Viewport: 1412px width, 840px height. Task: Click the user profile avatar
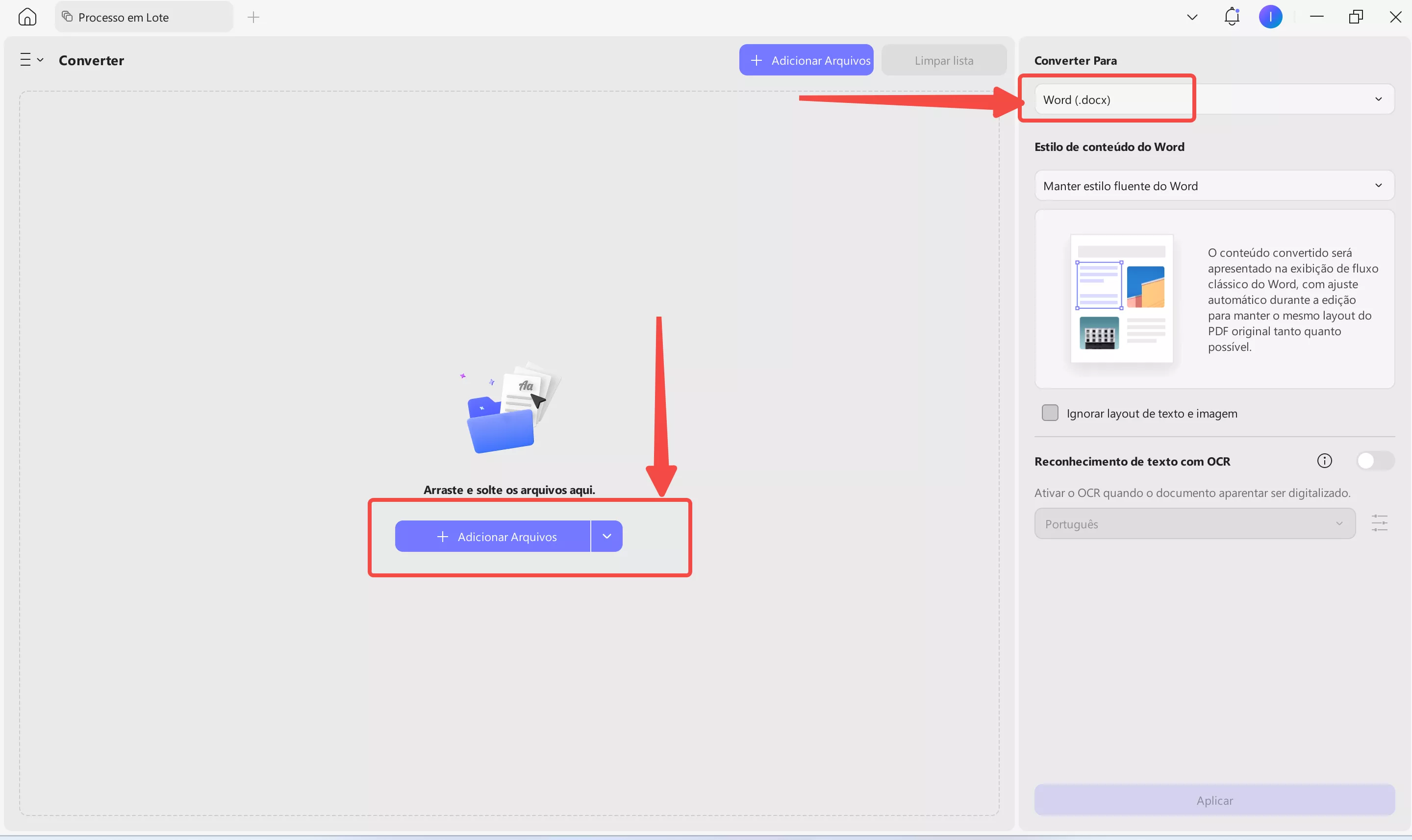pos(1270,16)
